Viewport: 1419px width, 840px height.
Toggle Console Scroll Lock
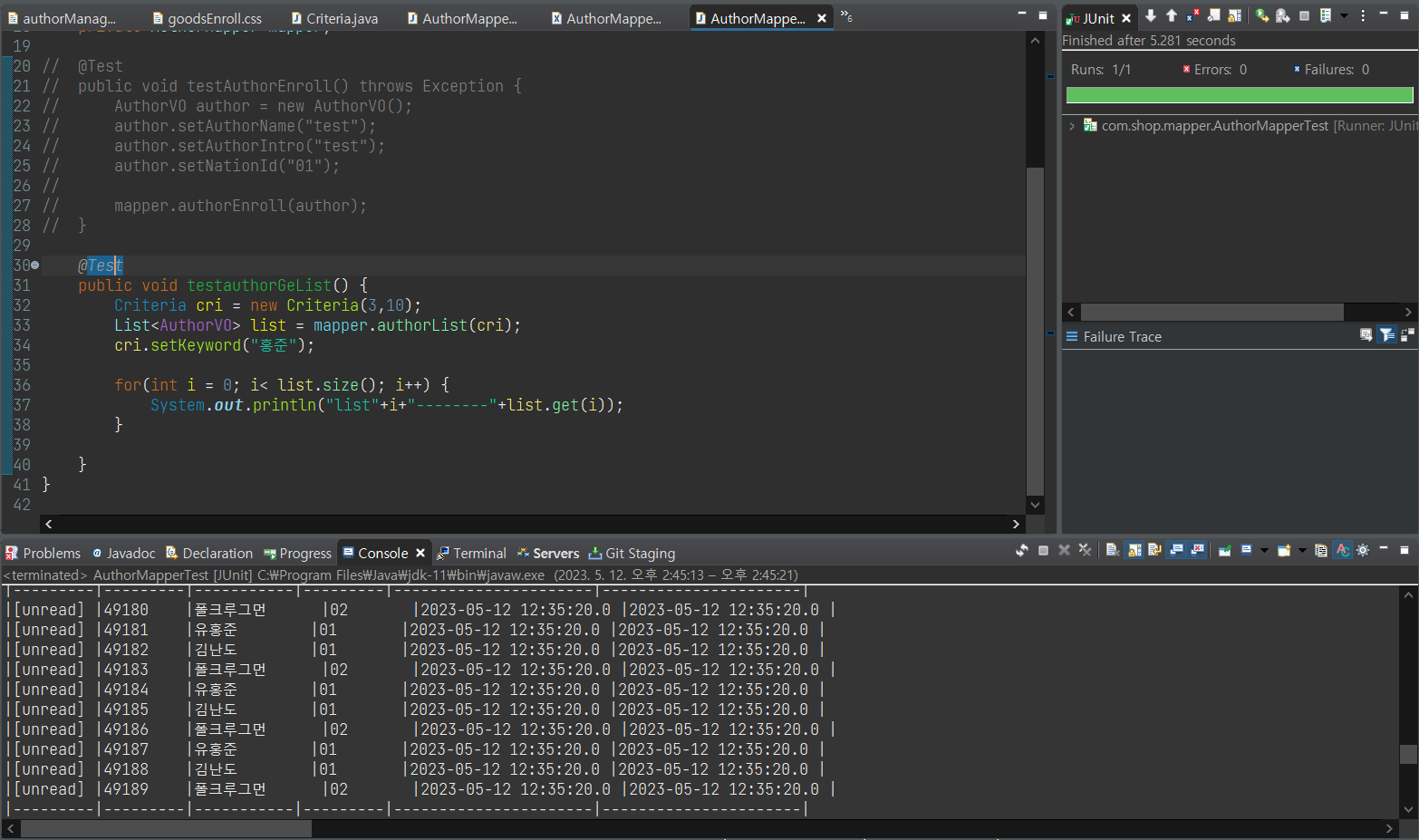point(1134,550)
